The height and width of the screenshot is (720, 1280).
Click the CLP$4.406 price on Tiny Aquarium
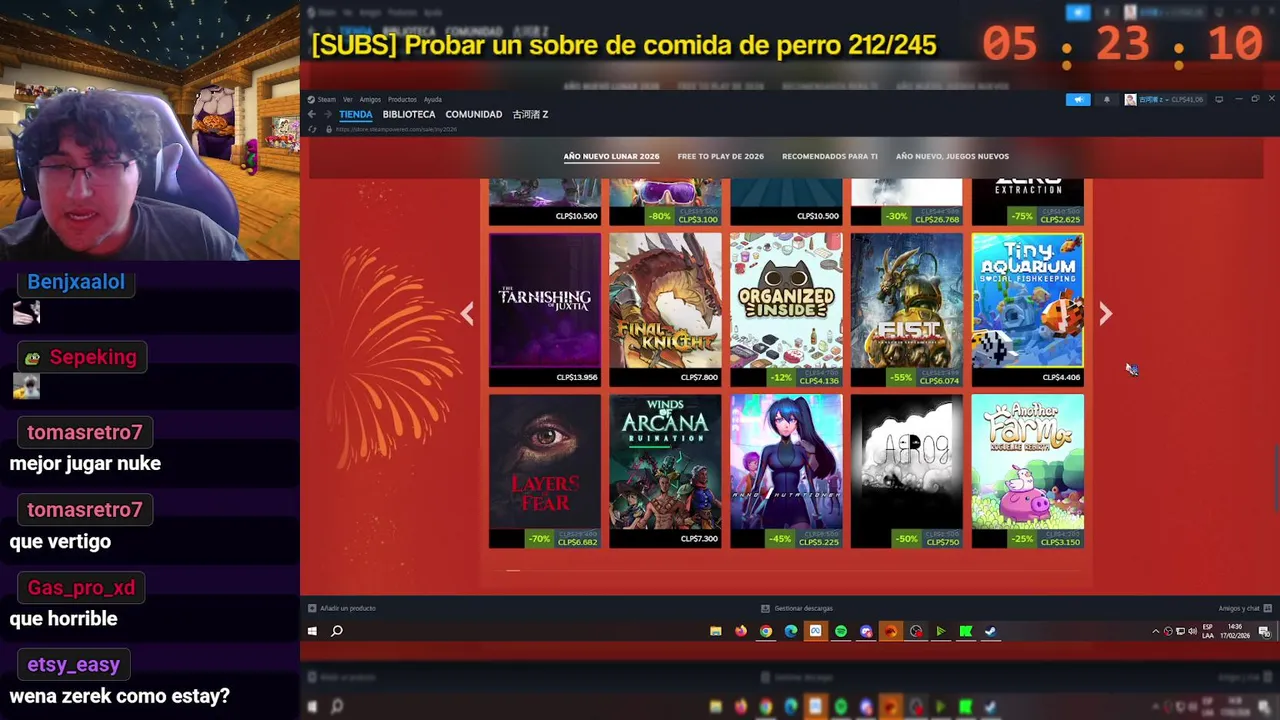[1061, 377]
